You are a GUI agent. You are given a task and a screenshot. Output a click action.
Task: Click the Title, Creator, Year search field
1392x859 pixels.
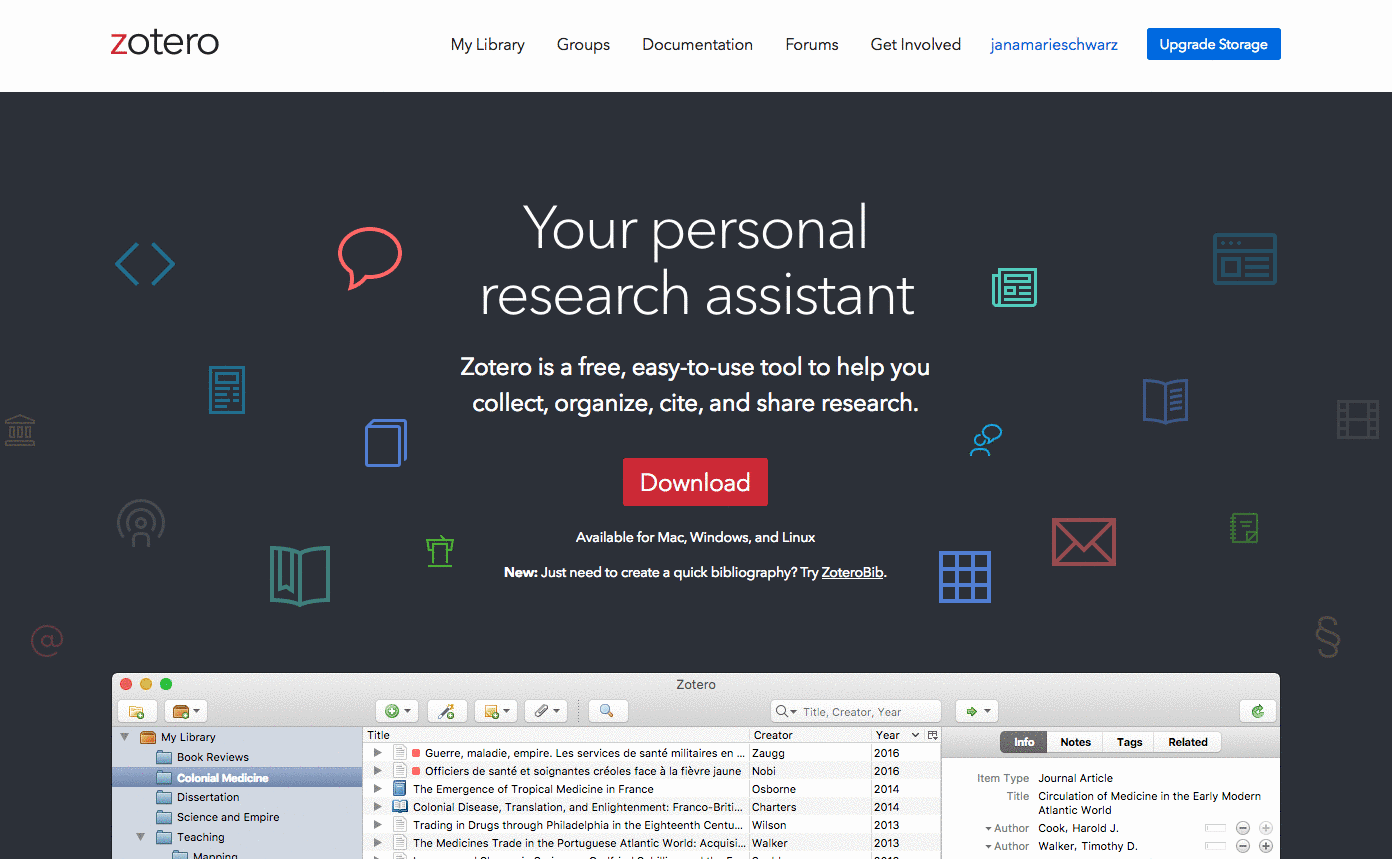(x=856, y=711)
